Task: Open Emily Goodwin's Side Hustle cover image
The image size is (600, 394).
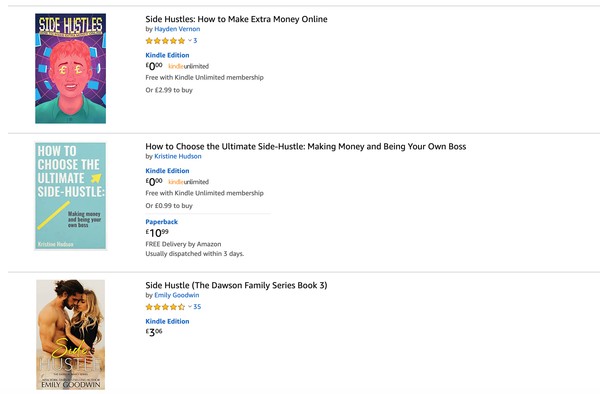Action: (70, 335)
